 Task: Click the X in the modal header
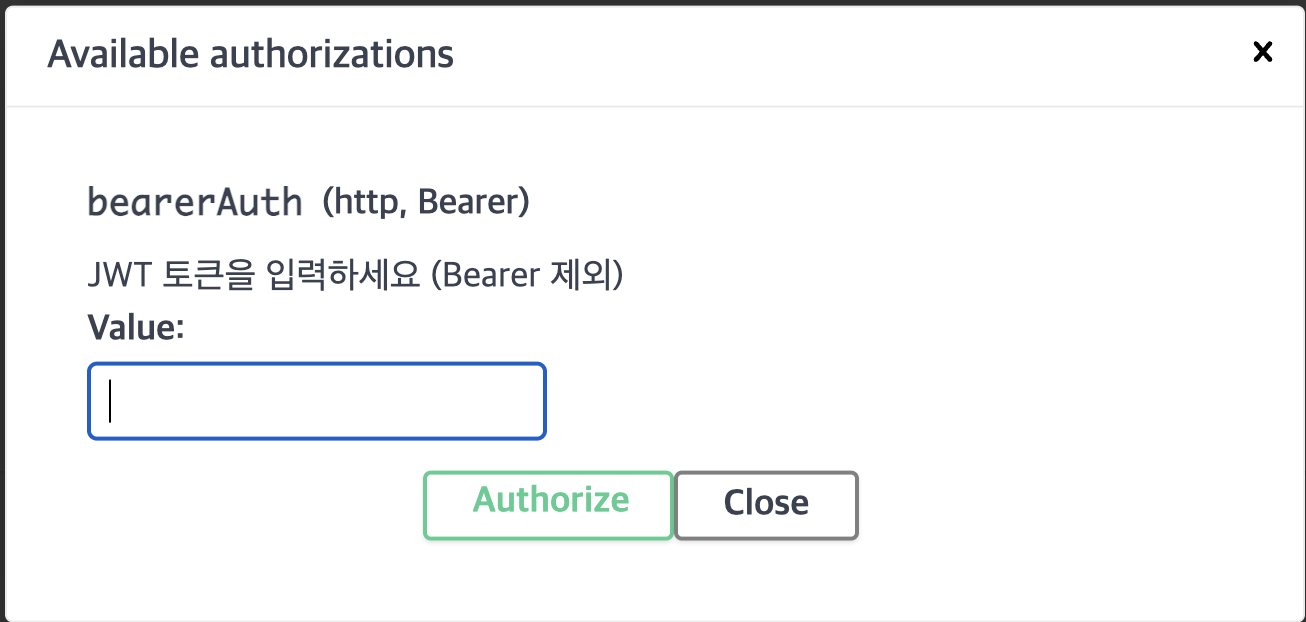(1263, 52)
